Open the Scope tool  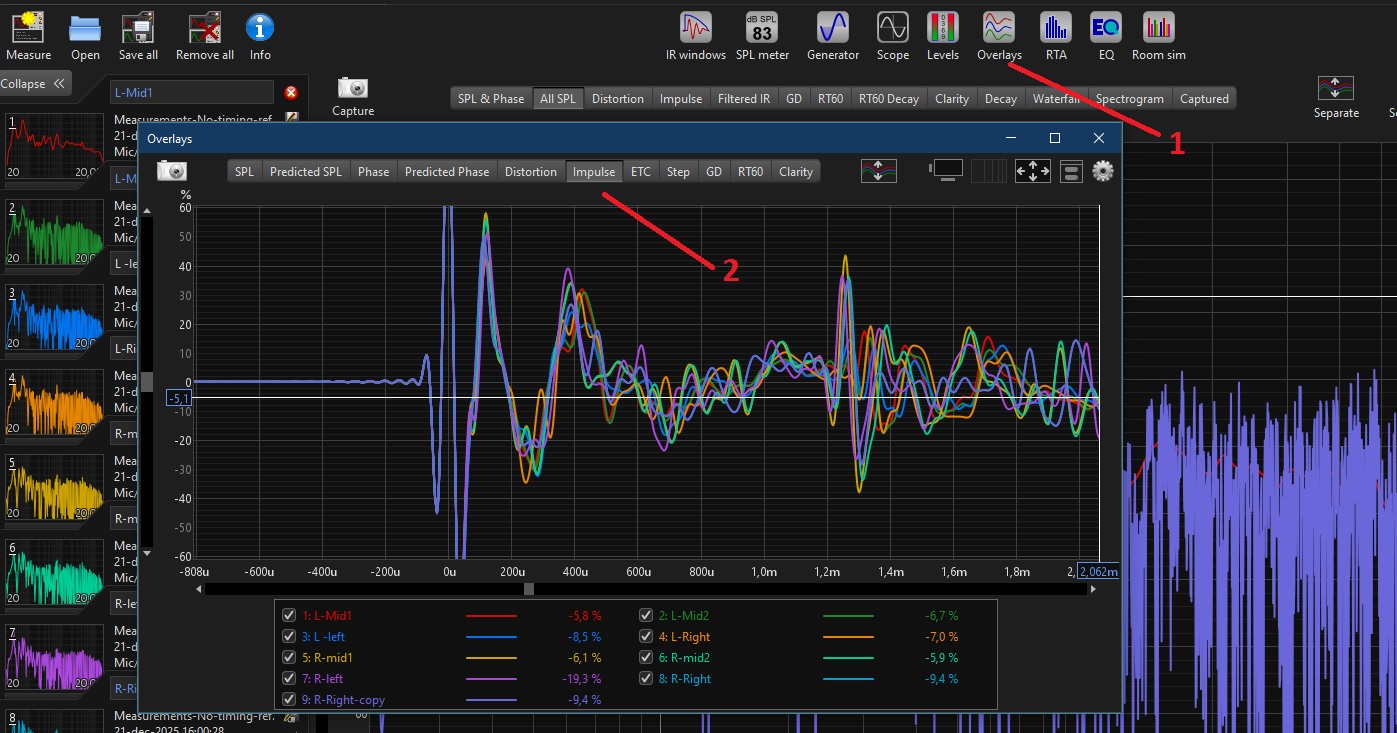pos(892,28)
